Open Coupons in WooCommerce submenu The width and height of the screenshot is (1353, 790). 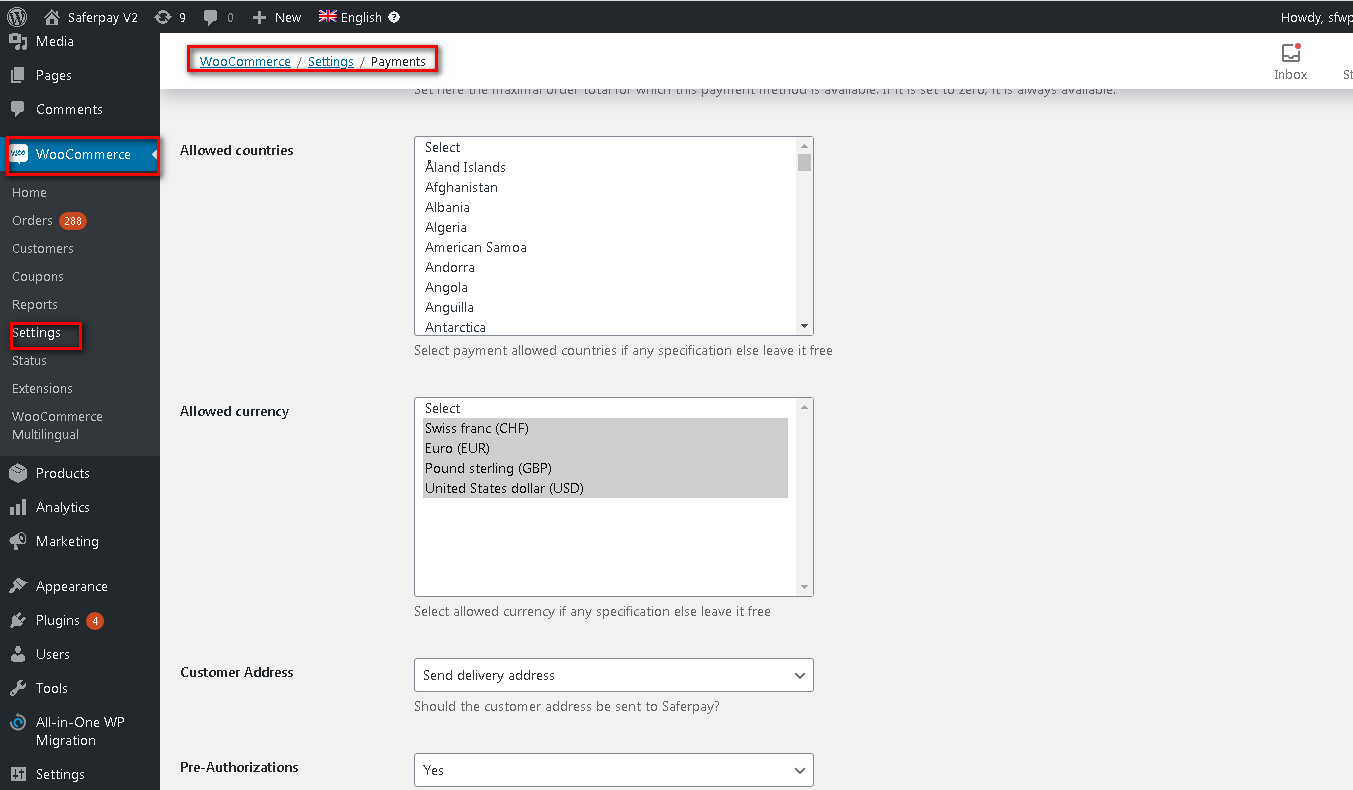point(38,276)
